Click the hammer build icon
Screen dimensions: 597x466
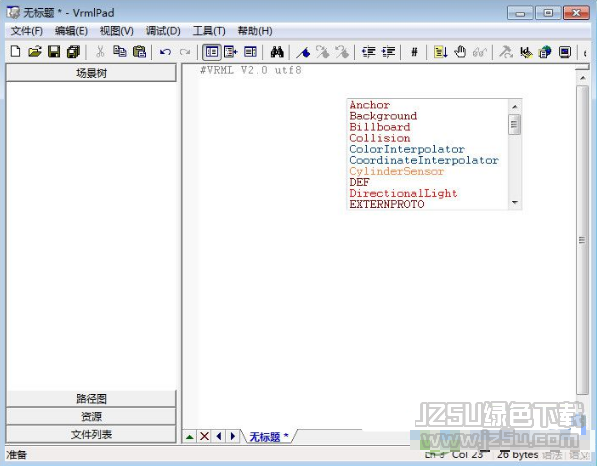506,51
